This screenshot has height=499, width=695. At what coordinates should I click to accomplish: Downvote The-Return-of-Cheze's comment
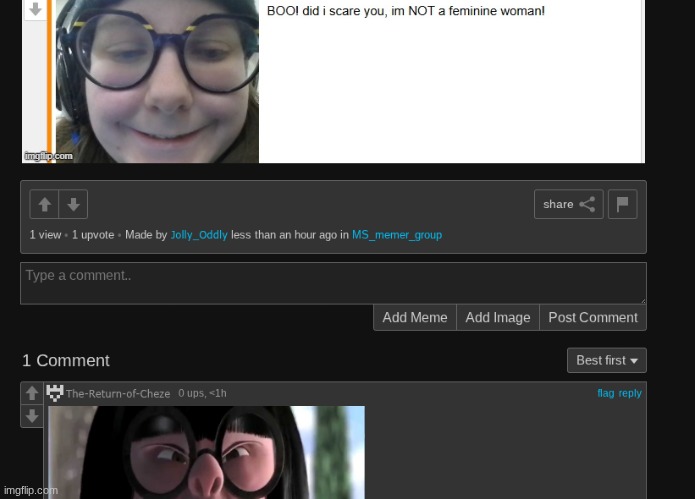click(x=32, y=415)
